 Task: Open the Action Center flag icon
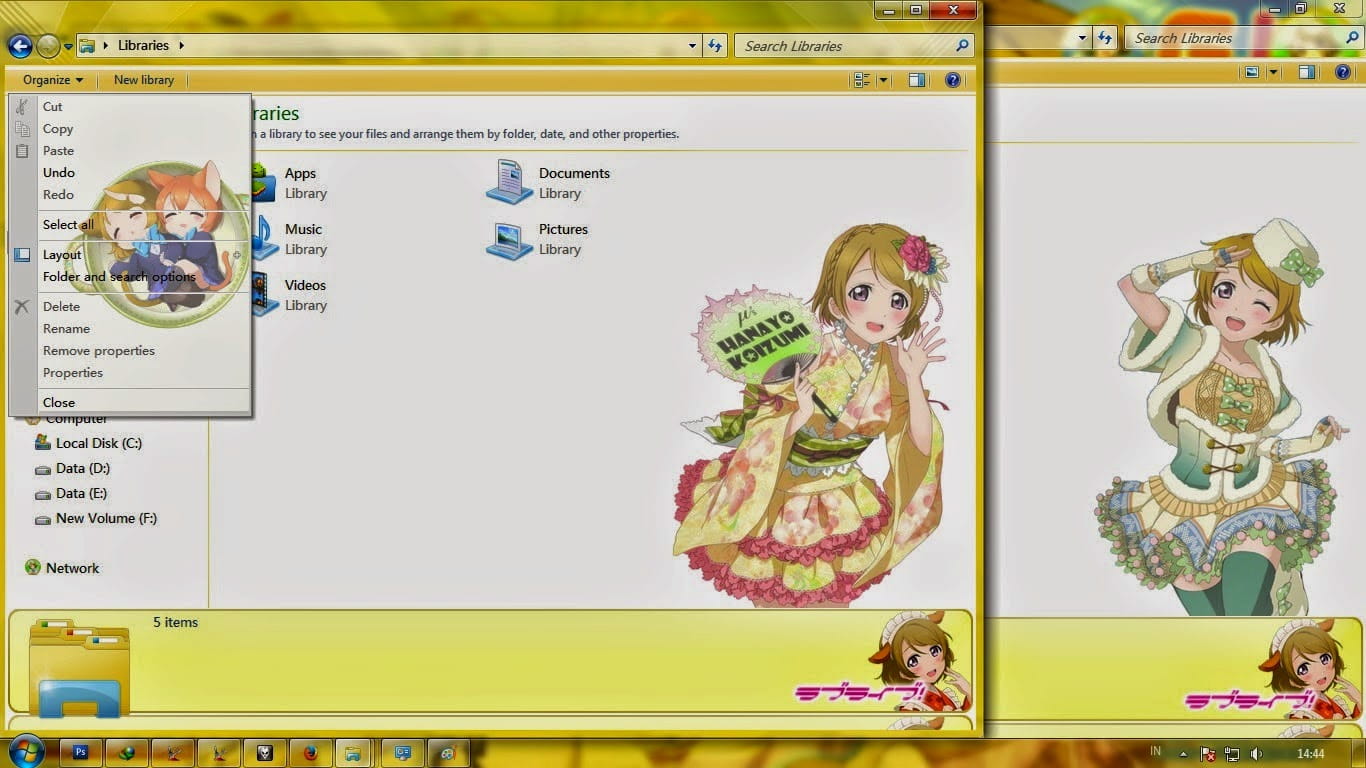[1208, 753]
